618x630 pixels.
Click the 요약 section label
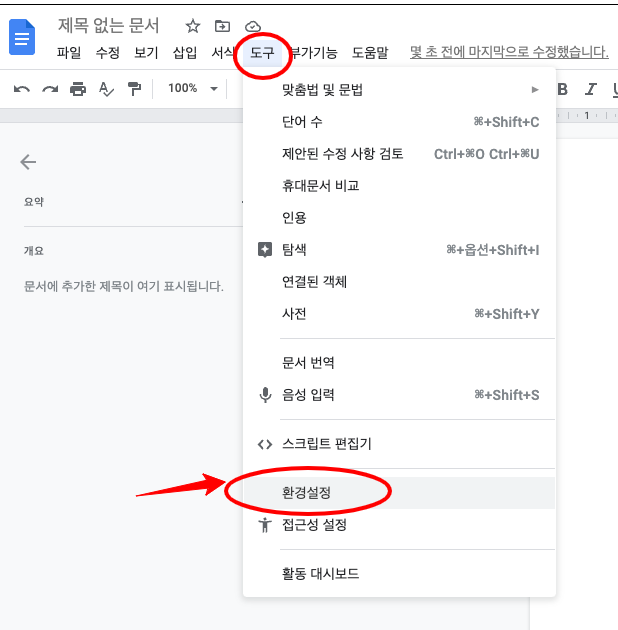point(34,202)
